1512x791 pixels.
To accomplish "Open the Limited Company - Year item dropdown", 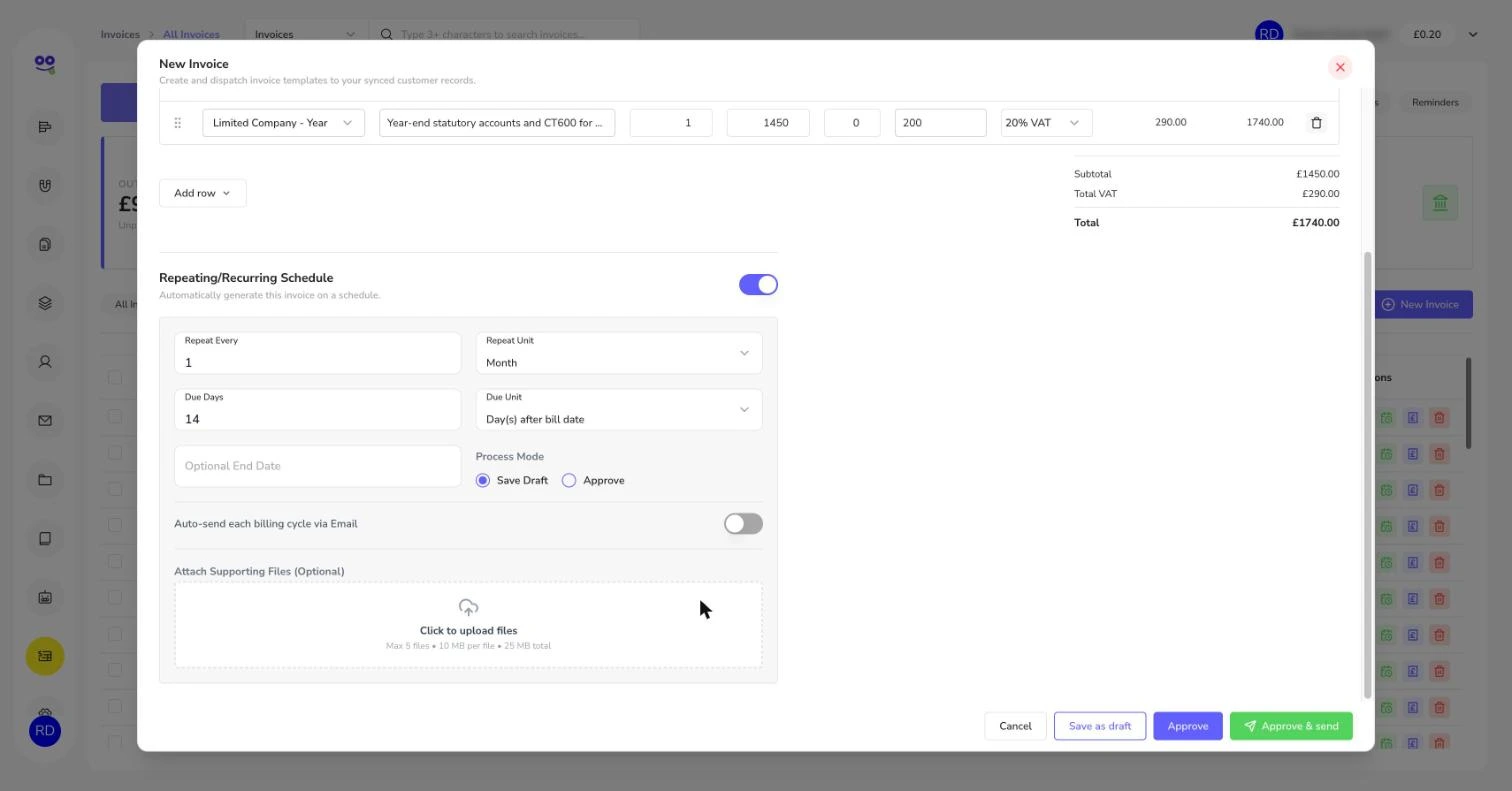I will tap(283, 123).
